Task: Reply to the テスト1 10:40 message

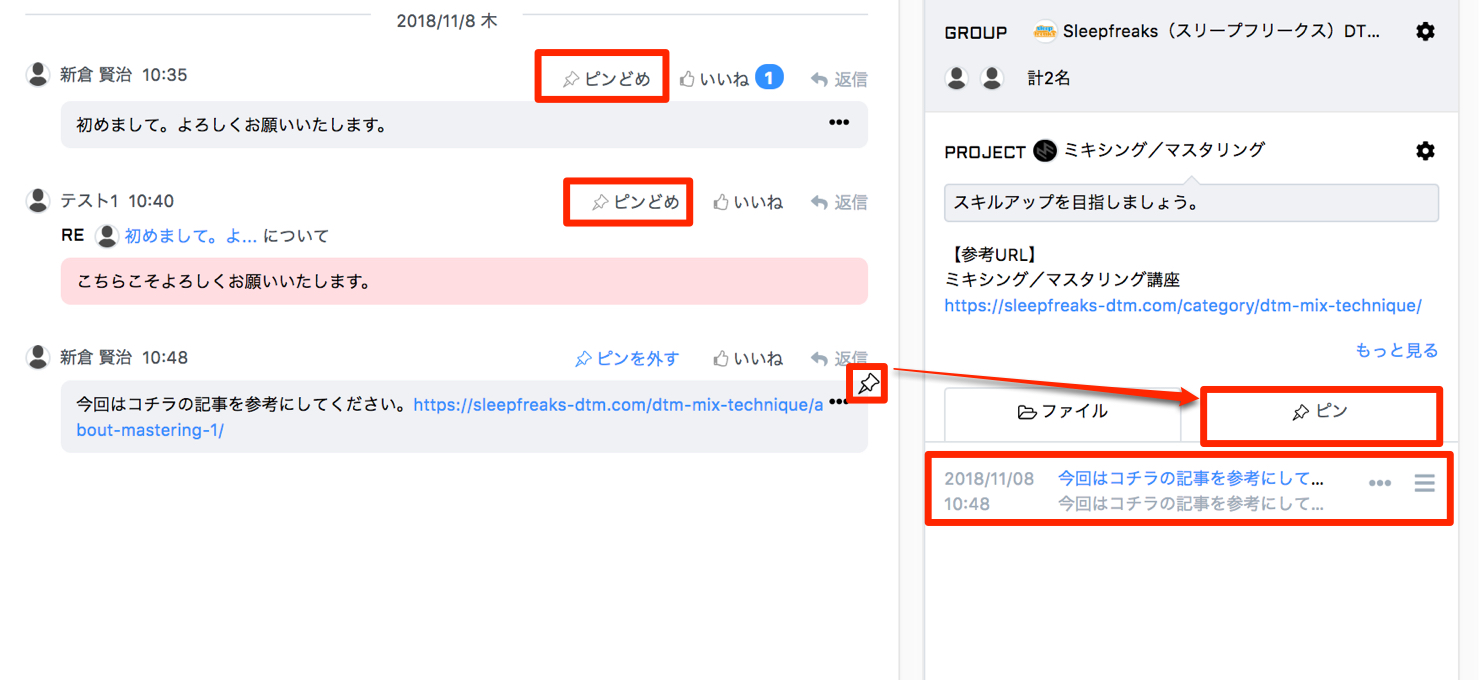Action: (839, 202)
